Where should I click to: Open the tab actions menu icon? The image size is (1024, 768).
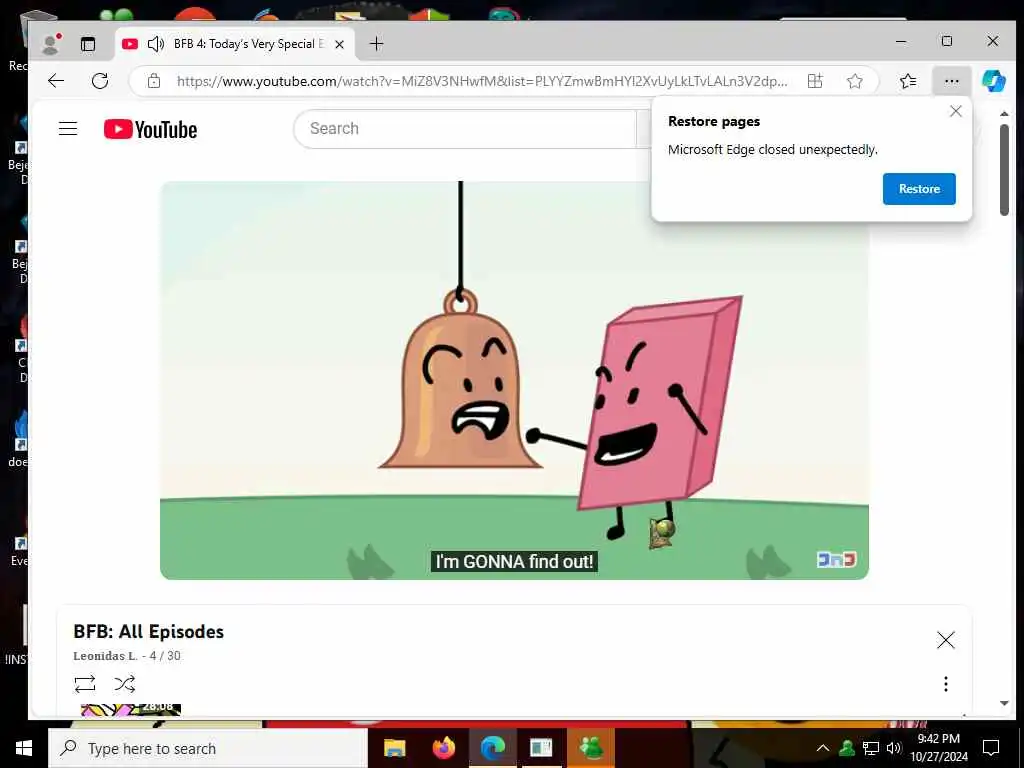tap(88, 44)
